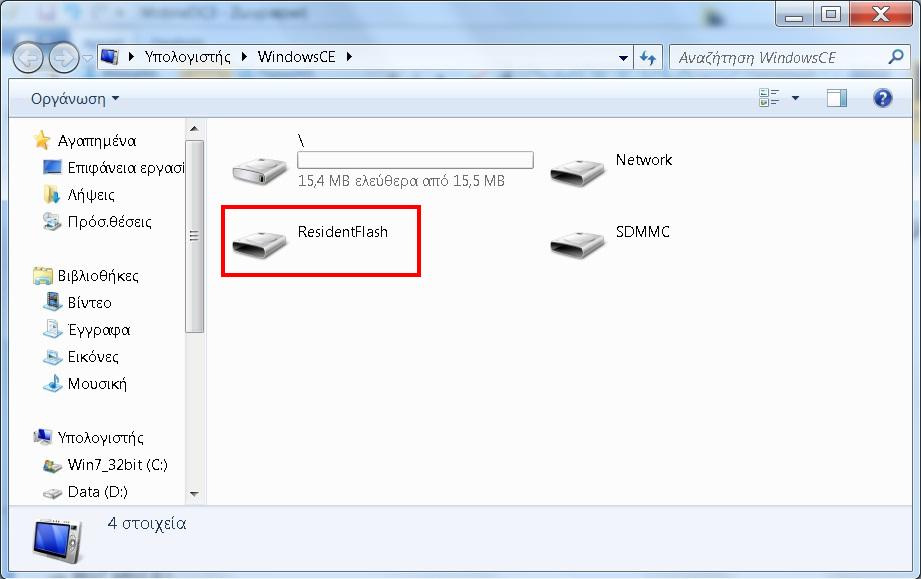Toggle the preview pane button
The height and width of the screenshot is (579, 921).
[x=836, y=97]
